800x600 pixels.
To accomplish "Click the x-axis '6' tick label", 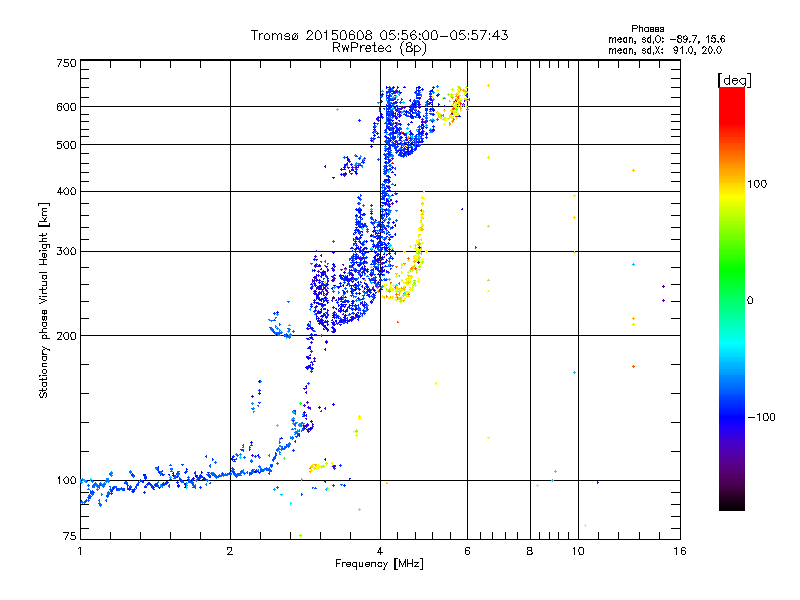I will point(467,551).
